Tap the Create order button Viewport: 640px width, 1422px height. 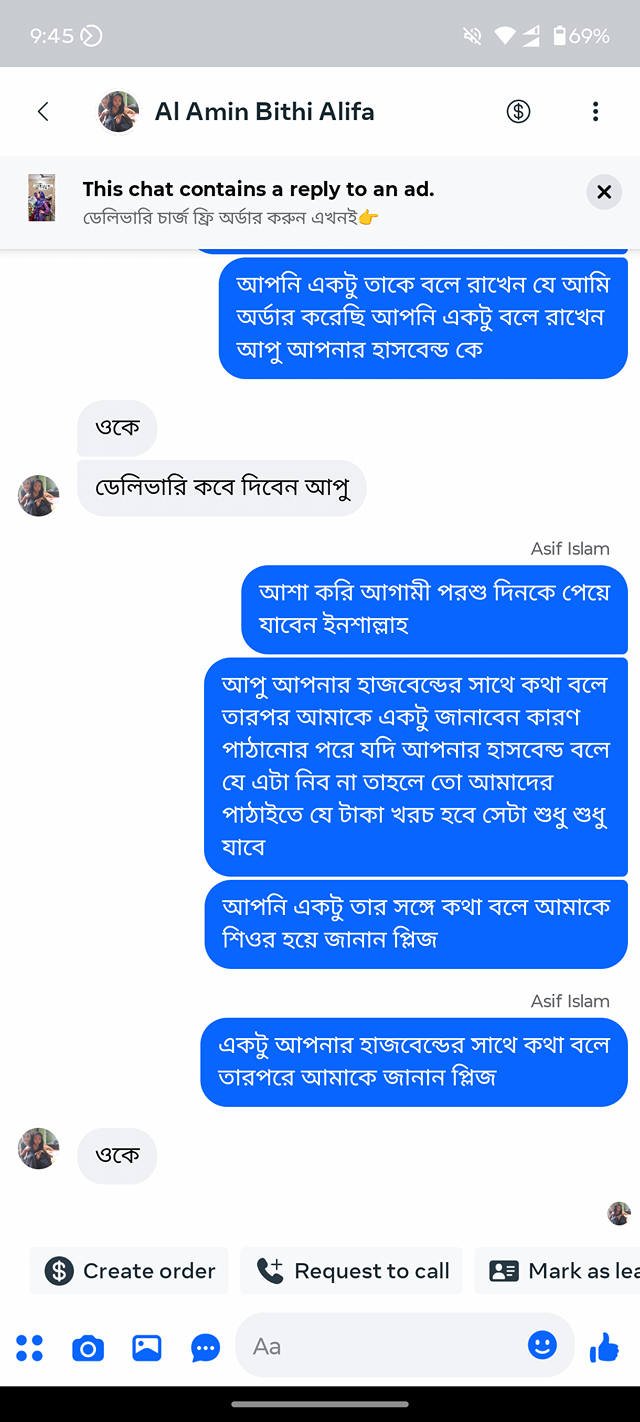point(130,1271)
